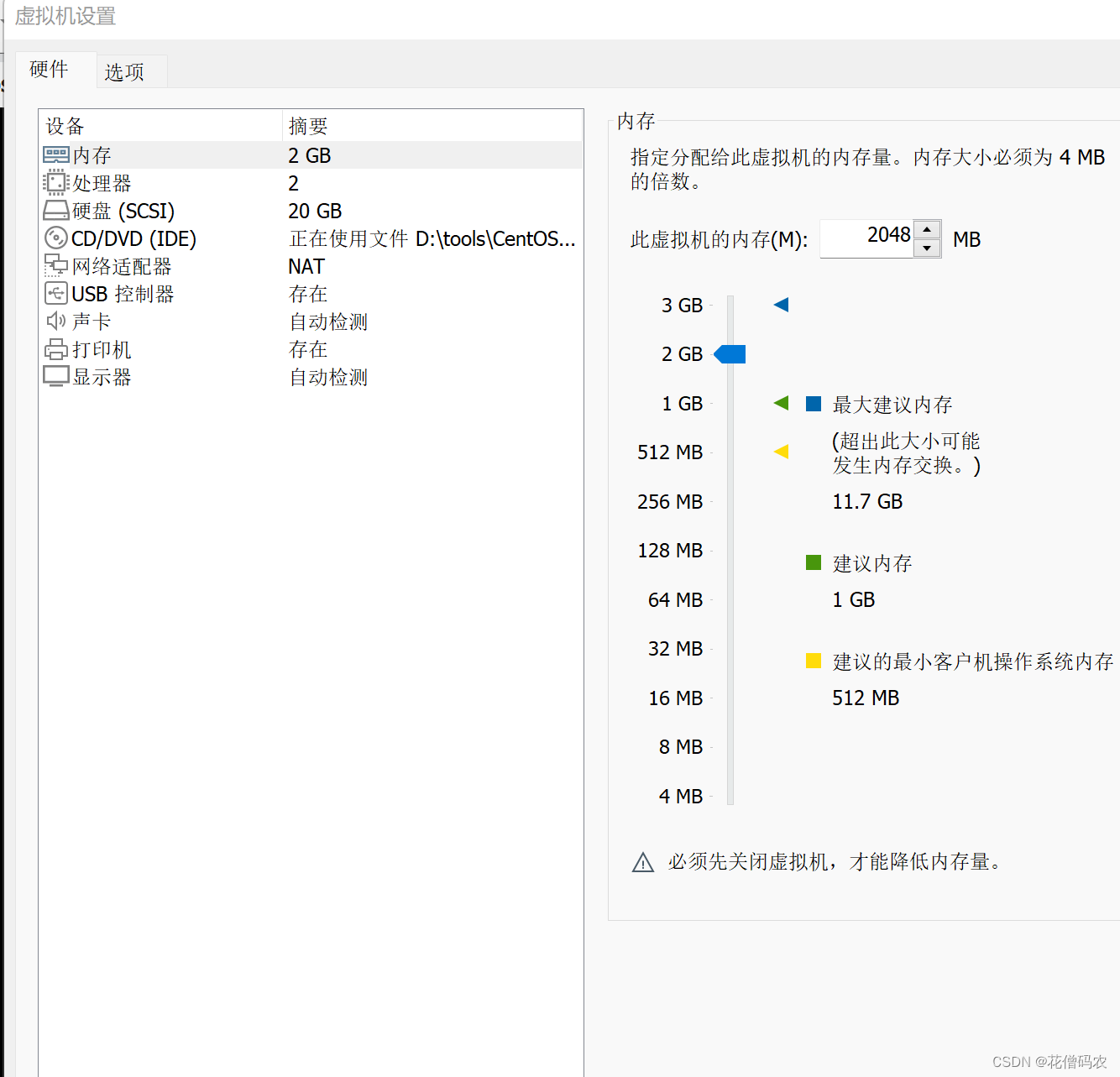Switch to the 选项 tab
Viewport: 1120px width, 1077px height.
[124, 72]
